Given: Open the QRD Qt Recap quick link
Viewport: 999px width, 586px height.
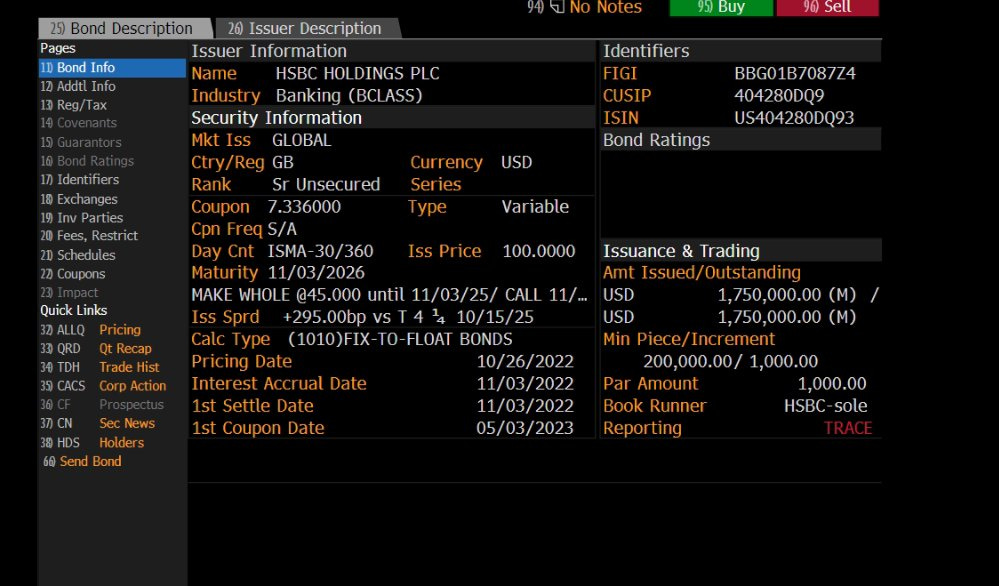Looking at the screenshot, I should 96,349.
